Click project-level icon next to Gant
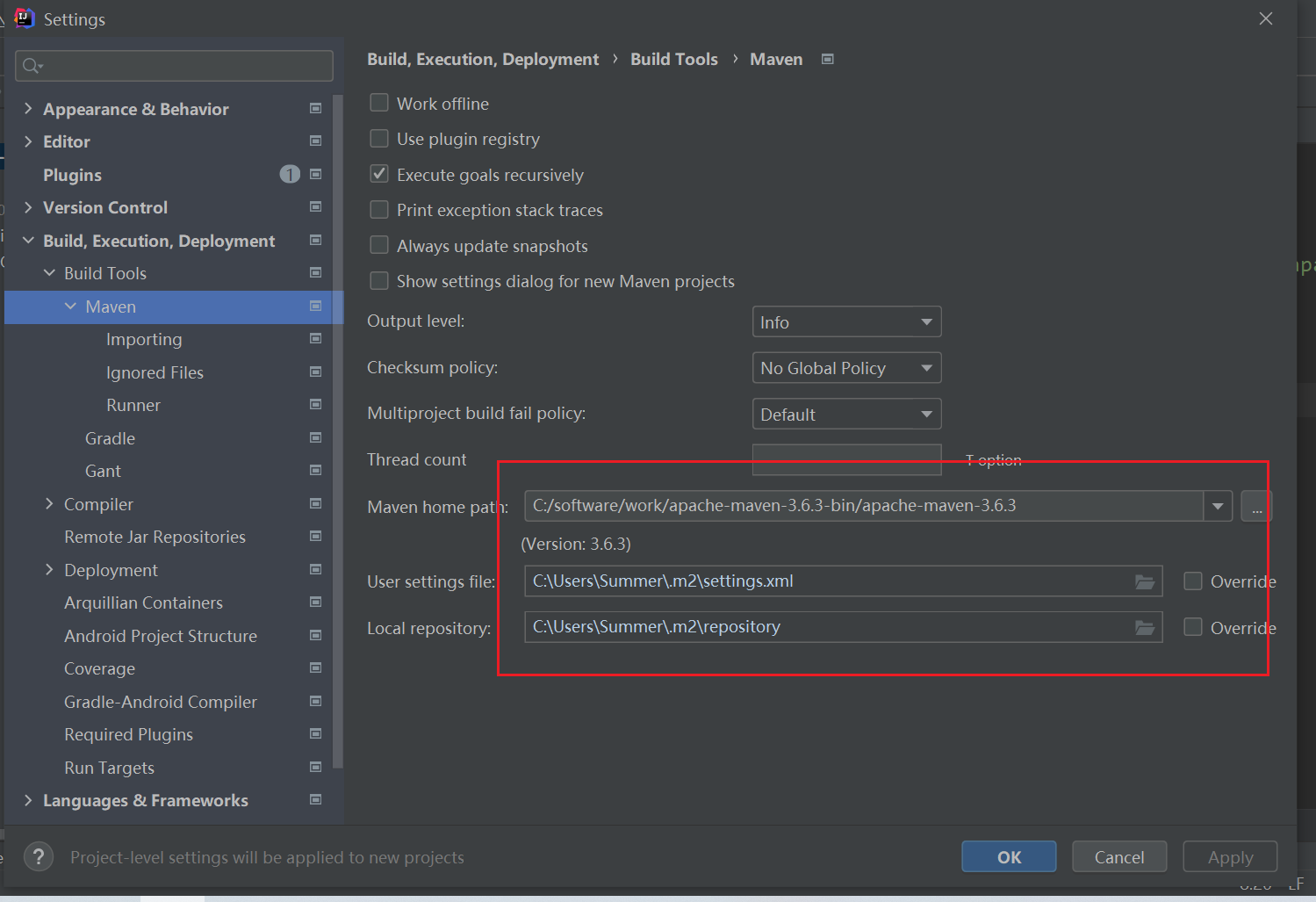 315,470
